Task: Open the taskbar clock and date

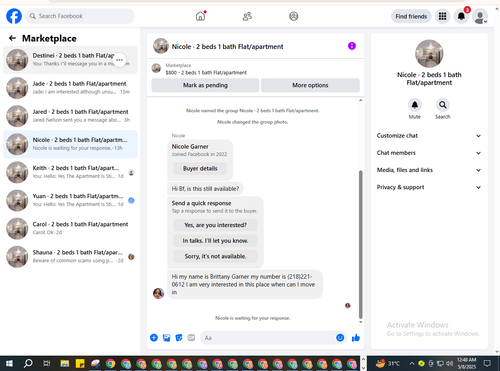Action: point(467,363)
